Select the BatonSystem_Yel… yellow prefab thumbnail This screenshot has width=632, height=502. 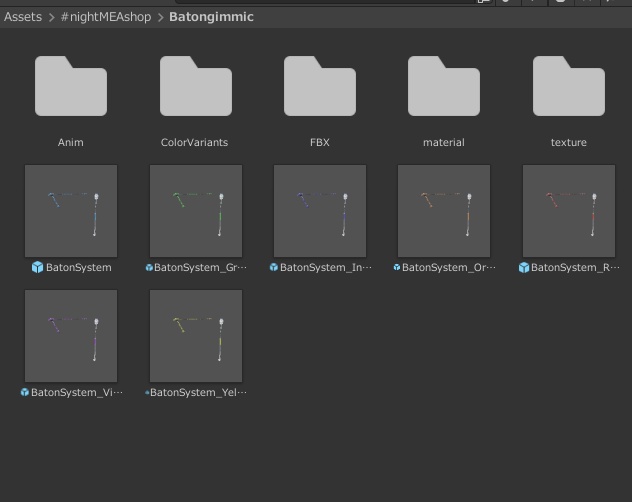tap(196, 336)
